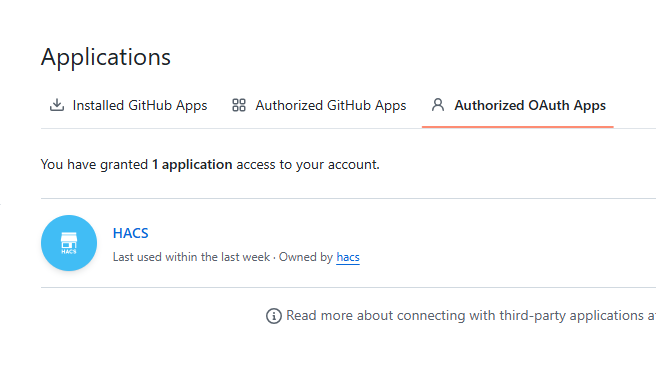Select the Authorized OAuth Apps tab
The height and width of the screenshot is (369, 656).
click(x=518, y=105)
